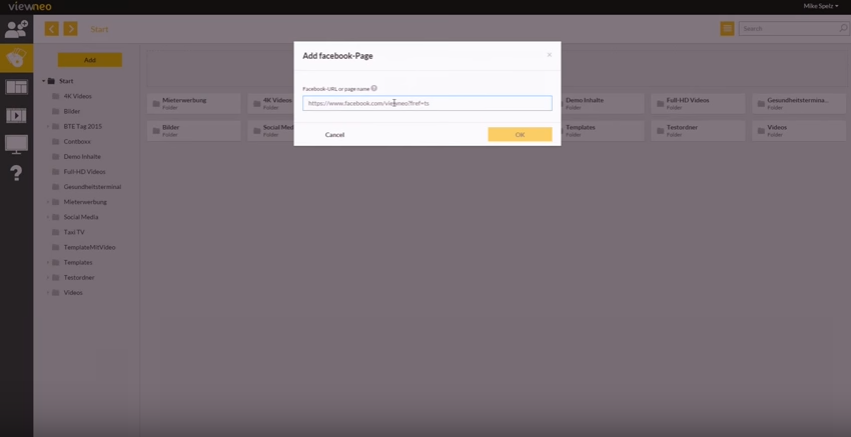Open the playlists film sidebar icon
The image size is (851, 437).
pyautogui.click(x=16, y=115)
